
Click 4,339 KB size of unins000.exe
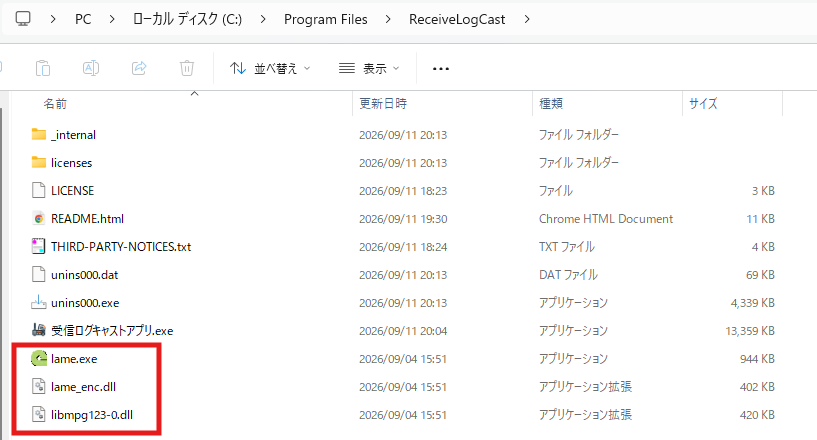coord(752,303)
